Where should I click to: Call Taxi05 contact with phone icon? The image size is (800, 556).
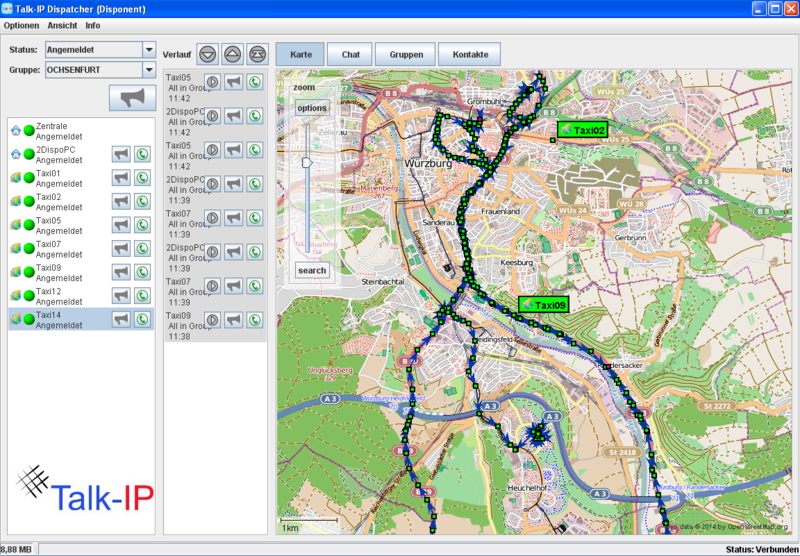[142, 224]
